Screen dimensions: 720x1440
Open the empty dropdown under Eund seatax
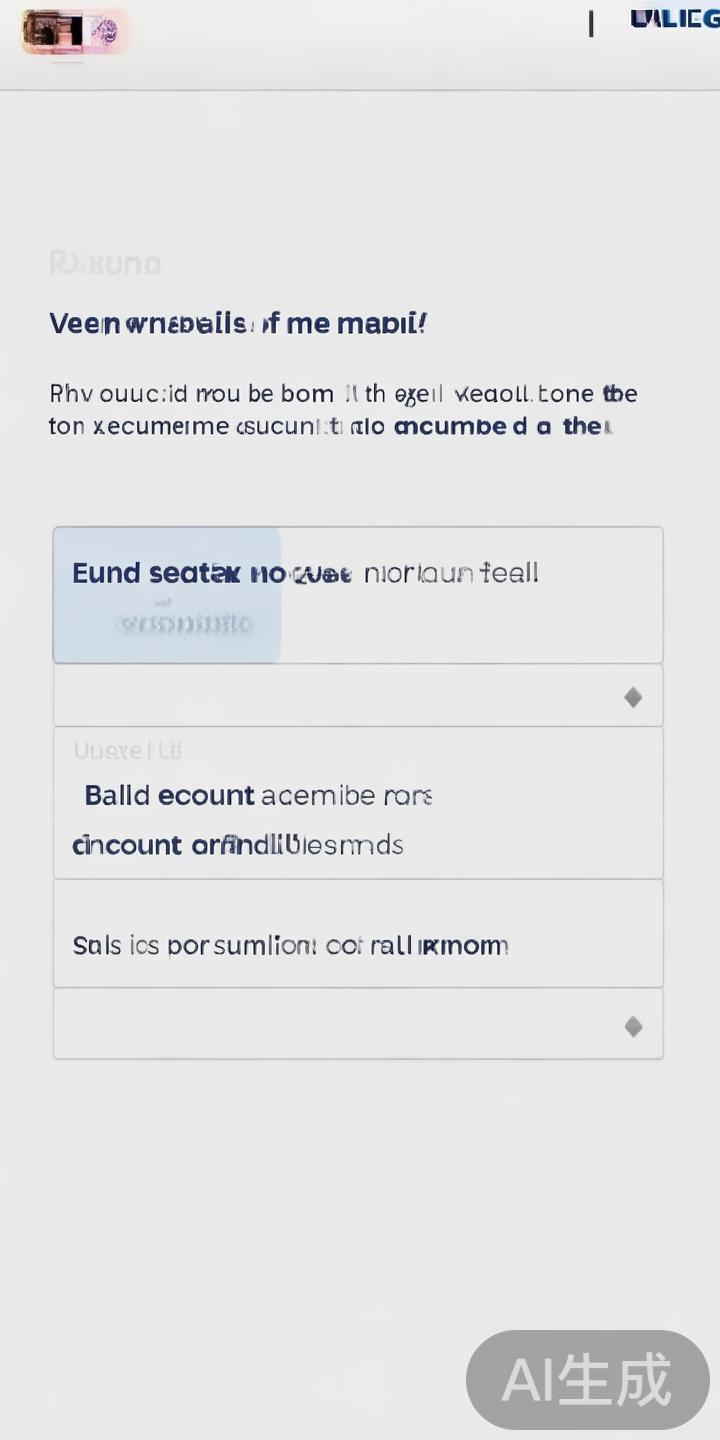click(x=357, y=696)
